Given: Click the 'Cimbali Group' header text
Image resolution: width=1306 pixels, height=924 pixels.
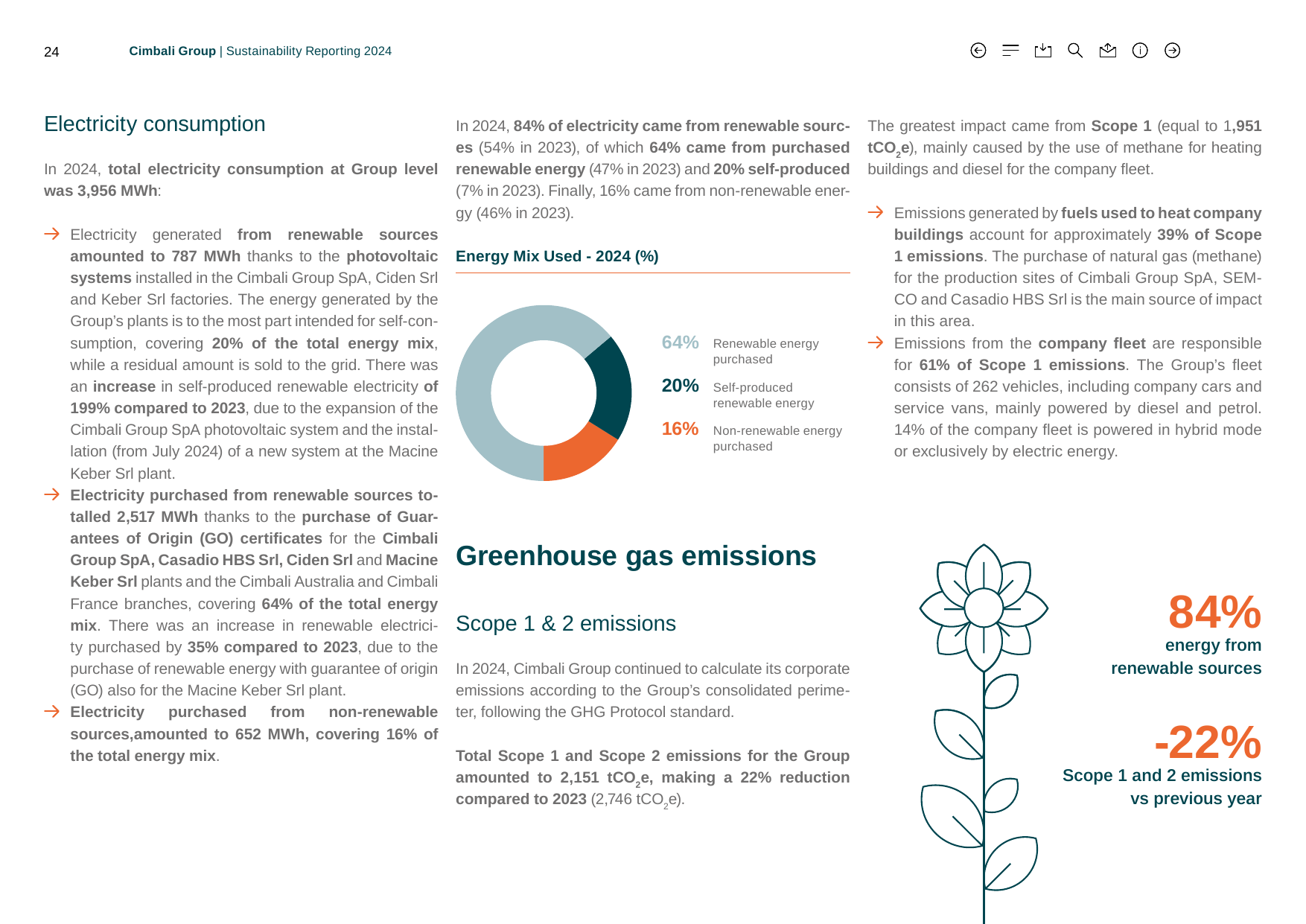Looking at the screenshot, I should [x=172, y=51].
